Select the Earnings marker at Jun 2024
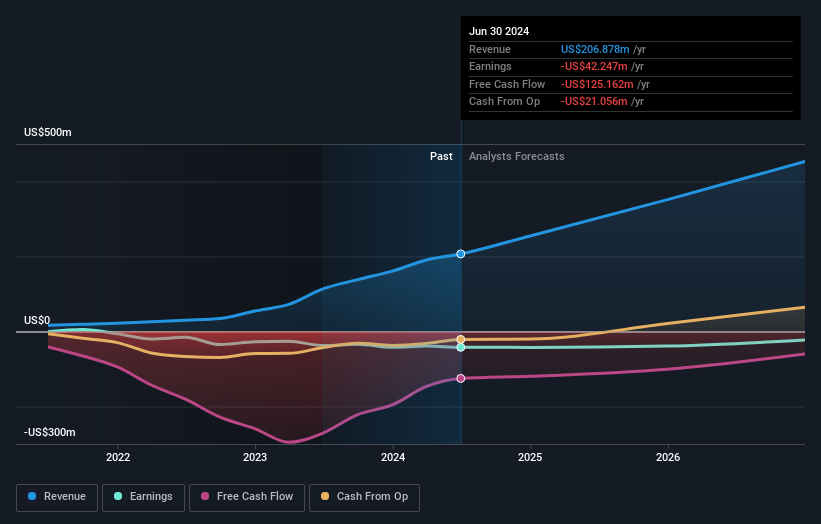The width and height of the screenshot is (821, 524). [x=461, y=348]
